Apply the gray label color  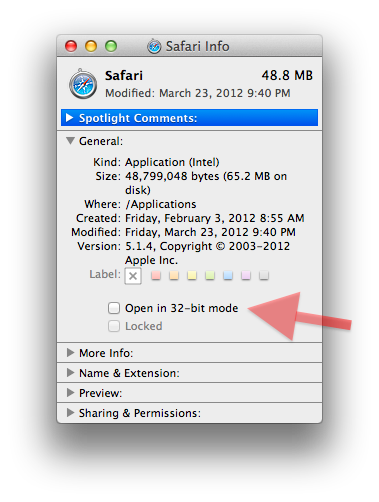click(x=264, y=275)
